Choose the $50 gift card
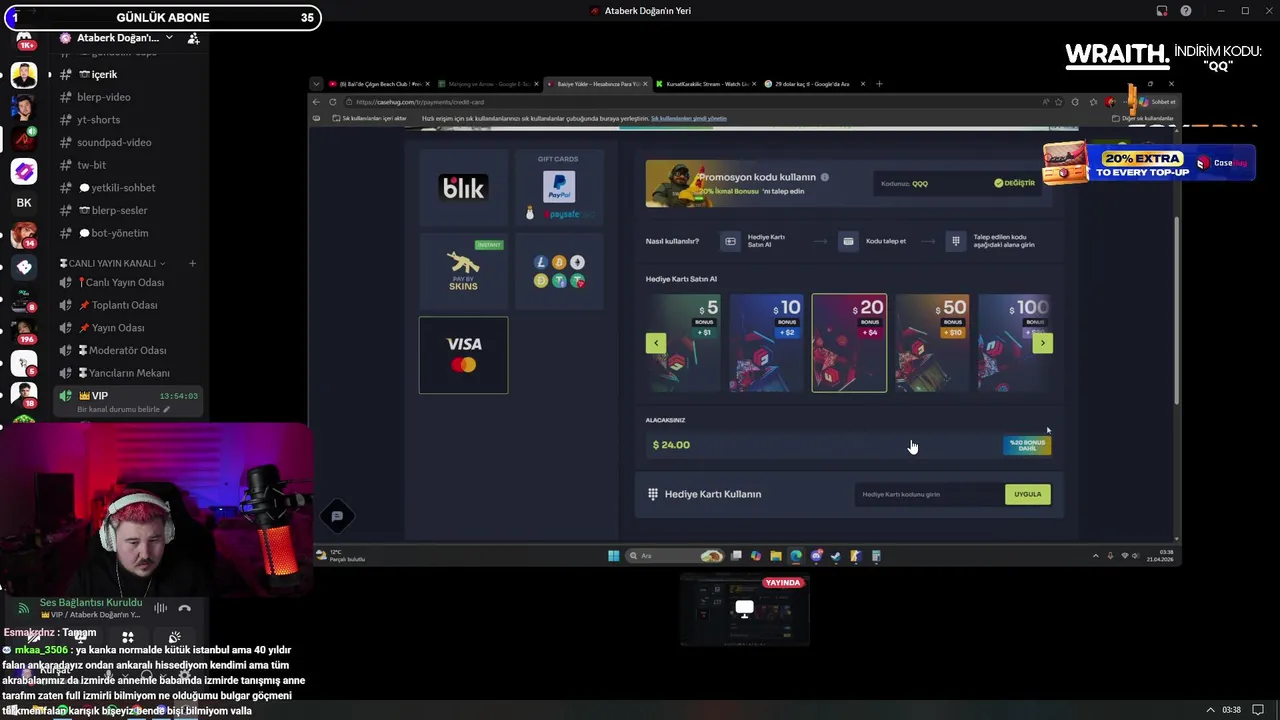This screenshot has width=1280, height=720. (x=932, y=343)
